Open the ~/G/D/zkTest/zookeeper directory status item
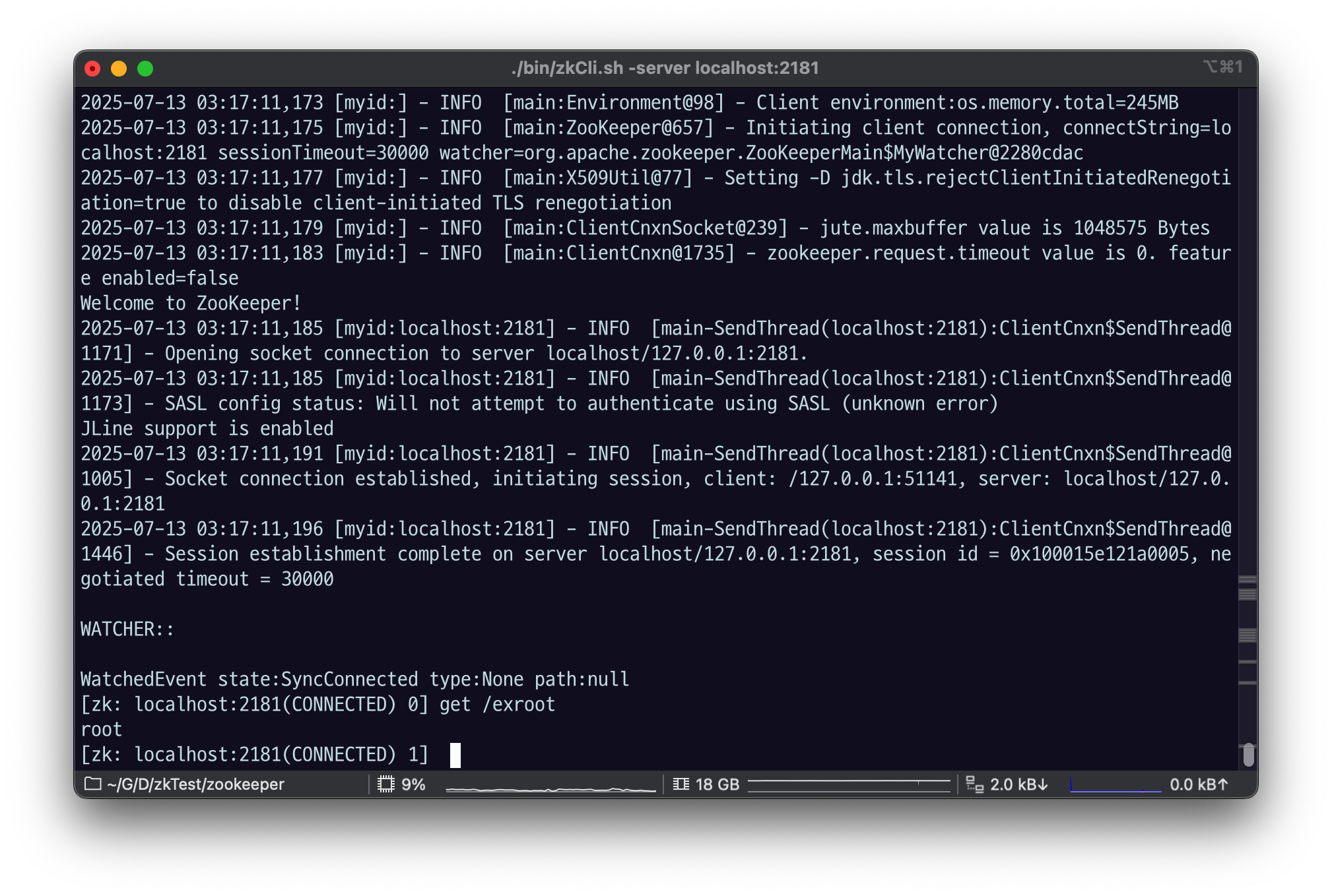The image size is (1332, 896). coord(195,784)
